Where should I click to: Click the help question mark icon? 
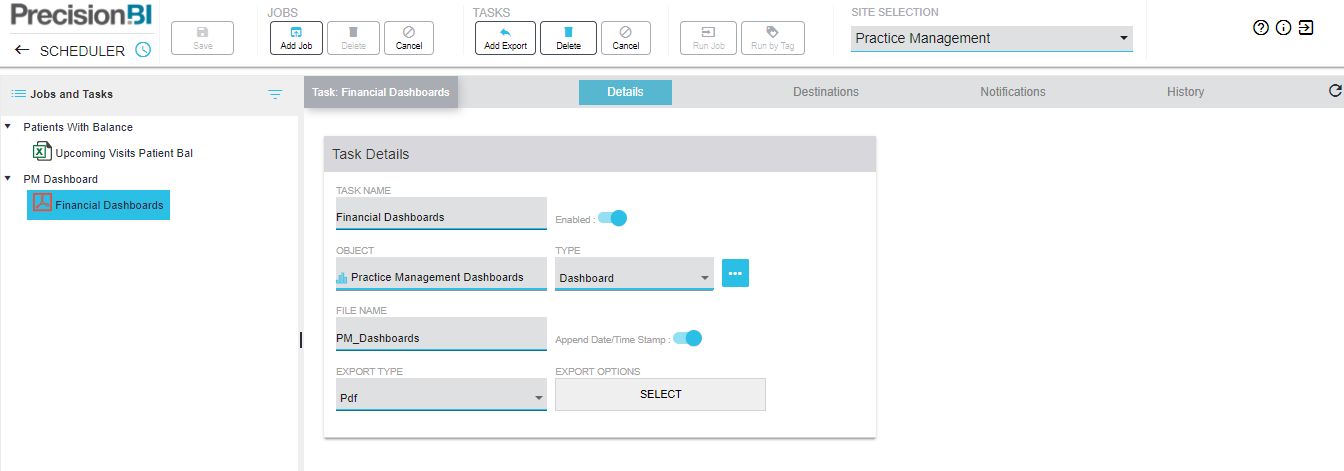(x=1261, y=28)
